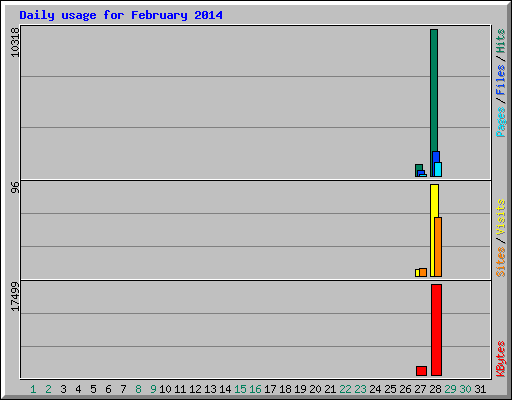Click day 17 on the x-axis
The height and width of the screenshot is (400, 512).
pos(270,389)
